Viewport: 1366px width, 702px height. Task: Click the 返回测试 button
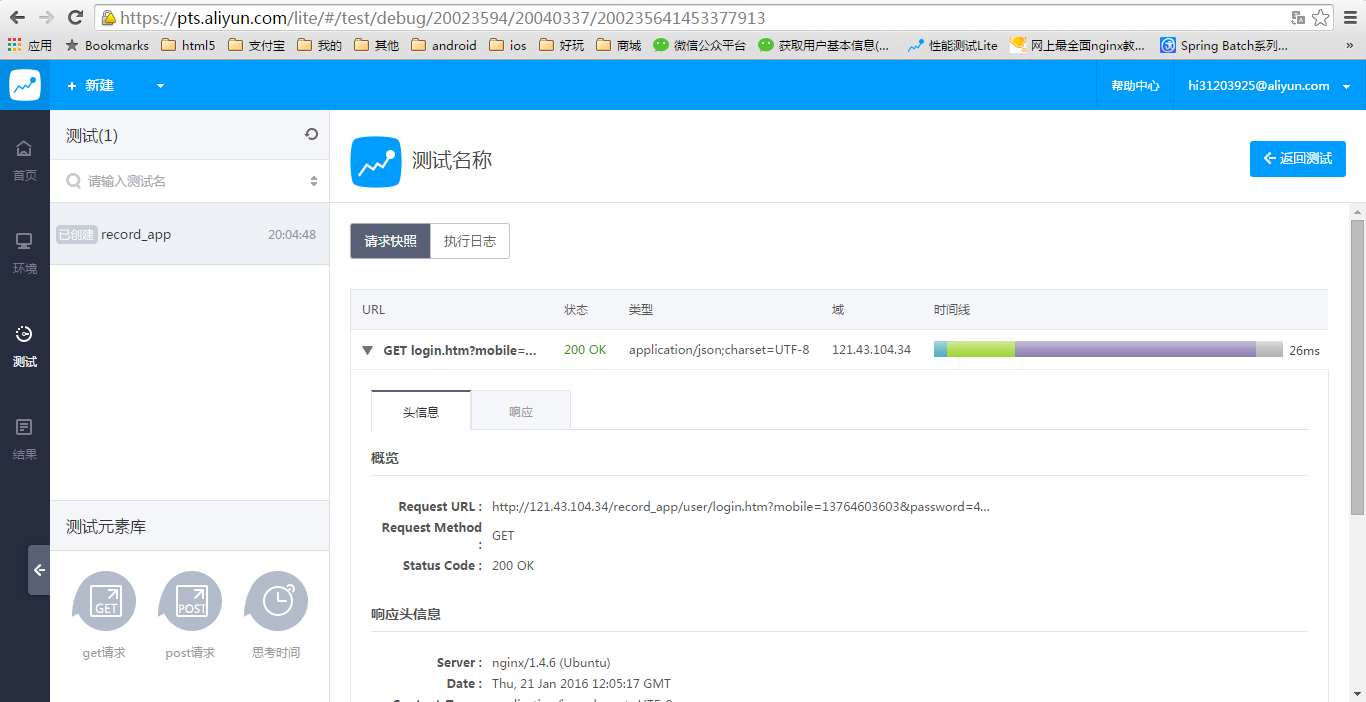1298,159
